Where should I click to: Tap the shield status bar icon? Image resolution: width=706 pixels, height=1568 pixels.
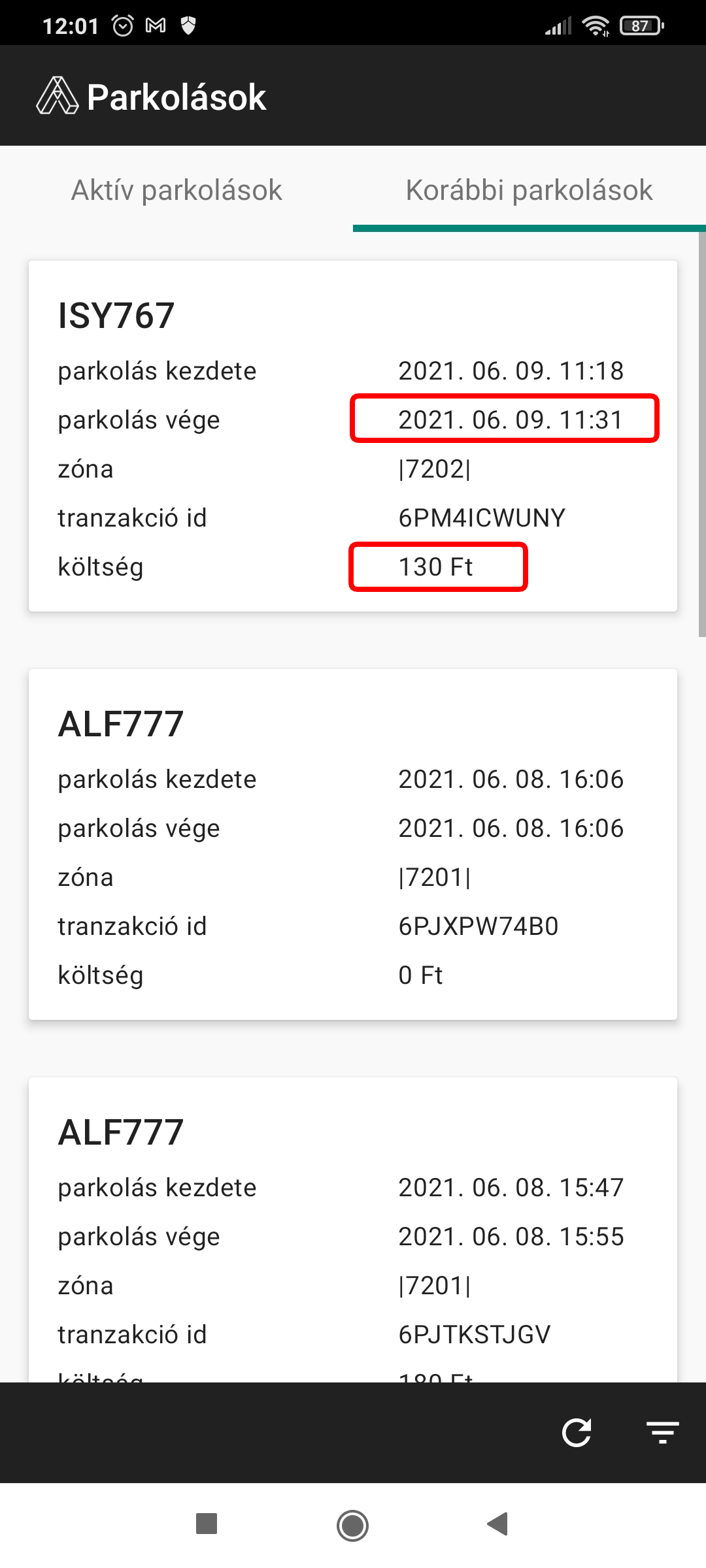click(188, 26)
